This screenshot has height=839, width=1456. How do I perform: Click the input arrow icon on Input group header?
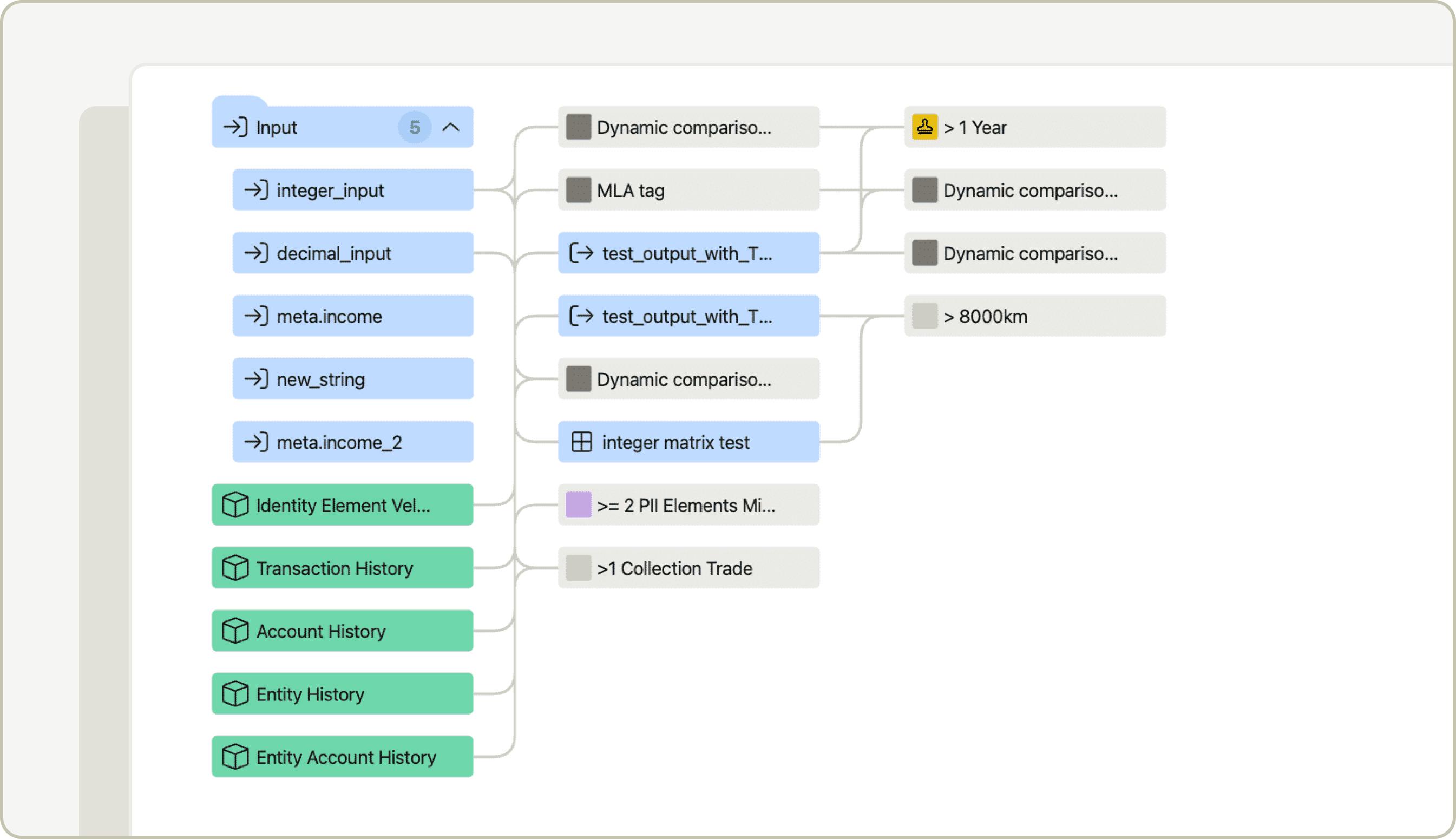click(235, 127)
